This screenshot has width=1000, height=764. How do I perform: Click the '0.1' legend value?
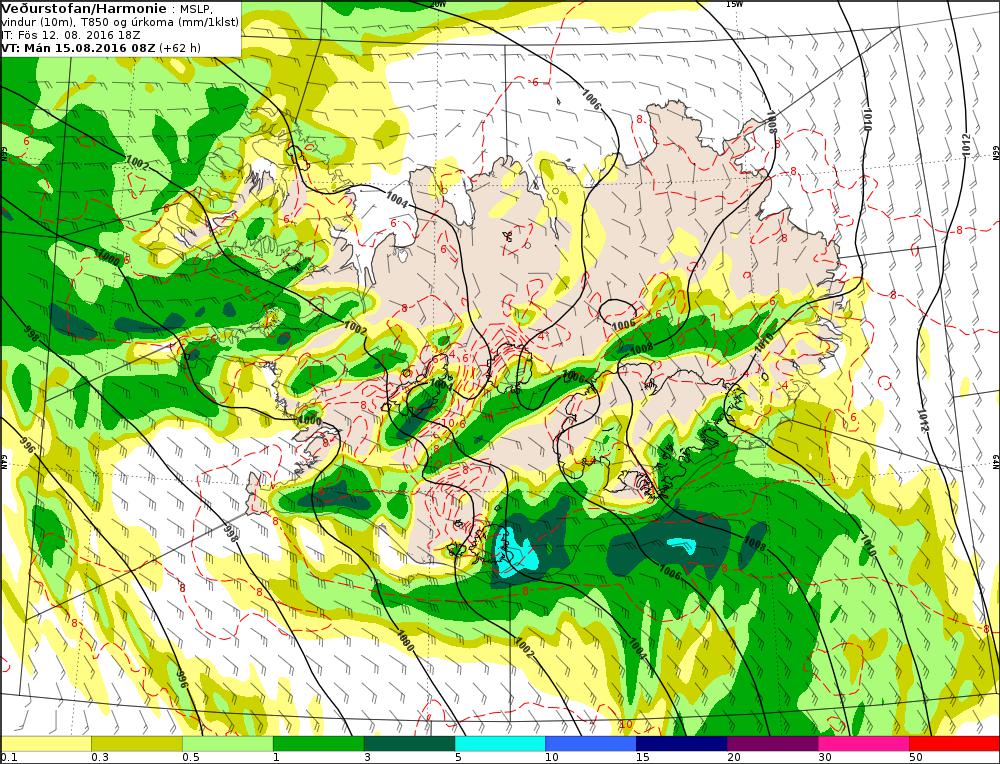(8, 757)
